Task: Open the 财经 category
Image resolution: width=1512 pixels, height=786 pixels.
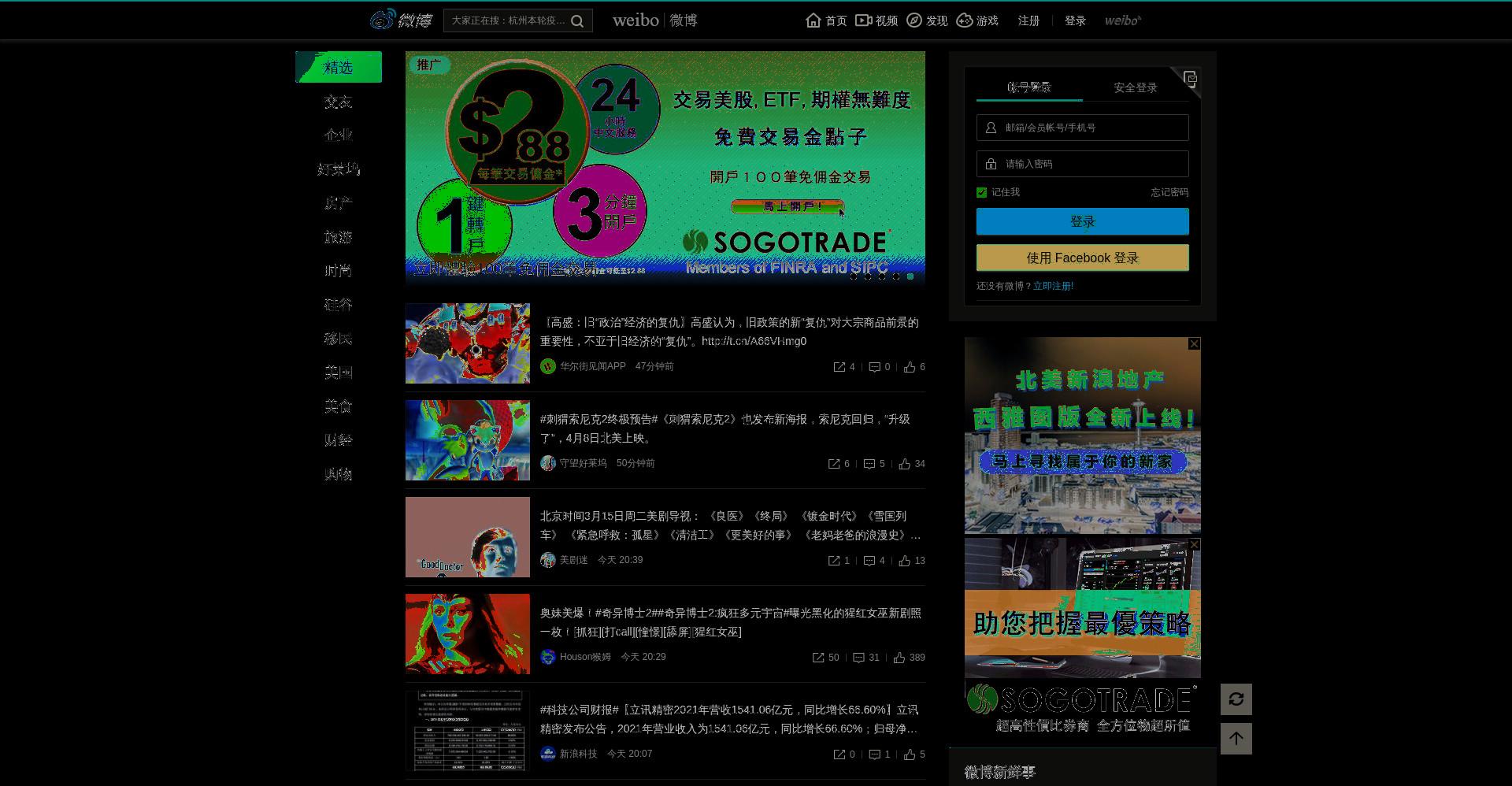Action: coord(339,440)
